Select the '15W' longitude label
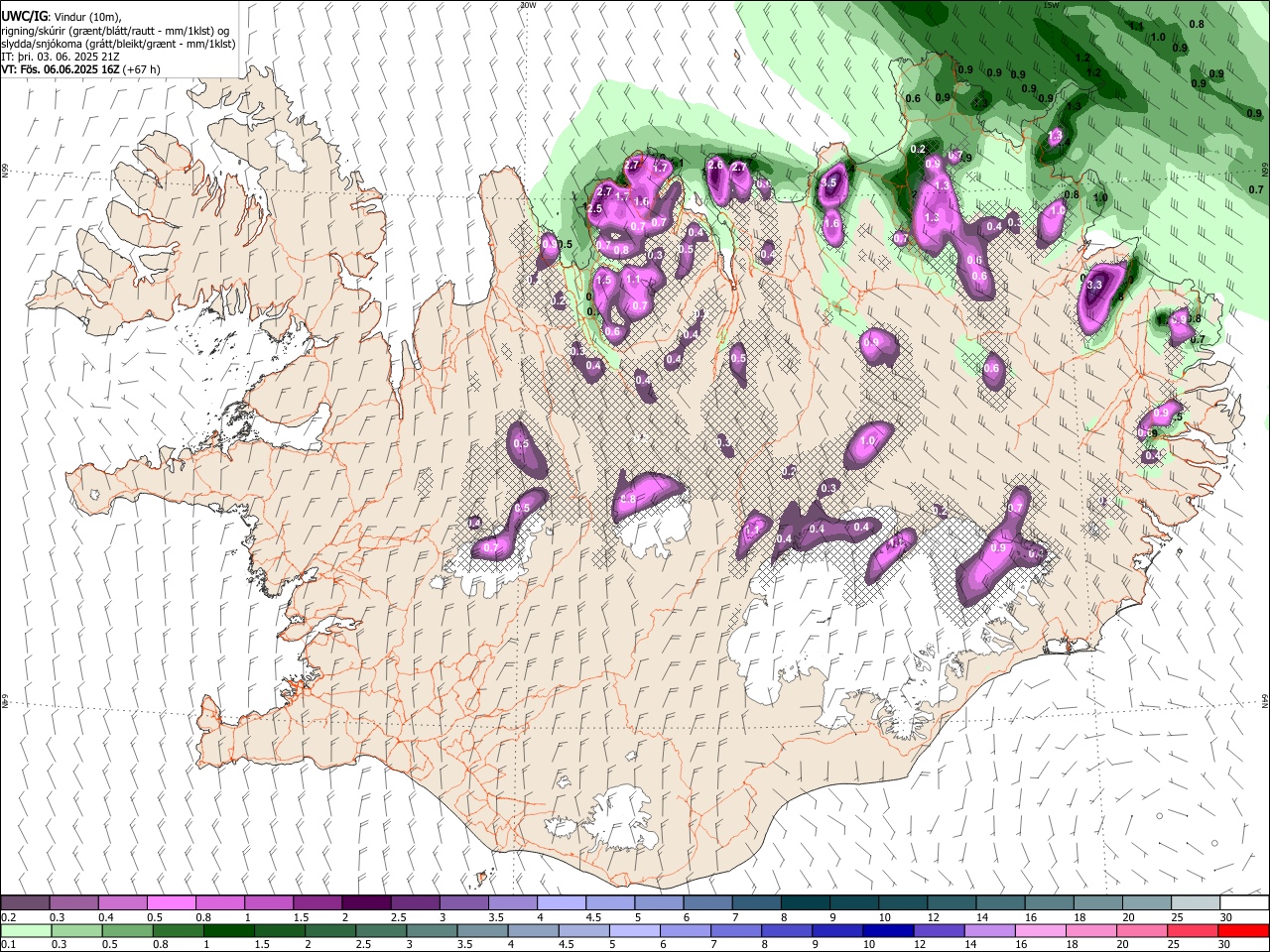1270x952 pixels. tap(1052, 5)
